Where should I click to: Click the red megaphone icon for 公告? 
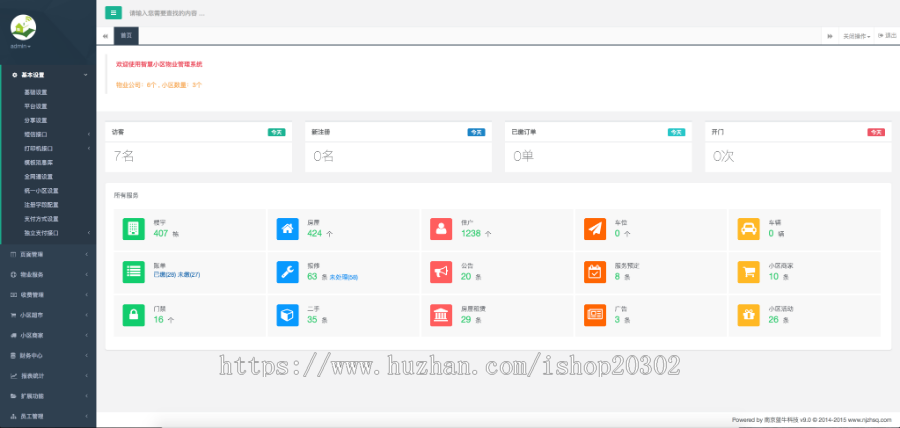(x=441, y=272)
